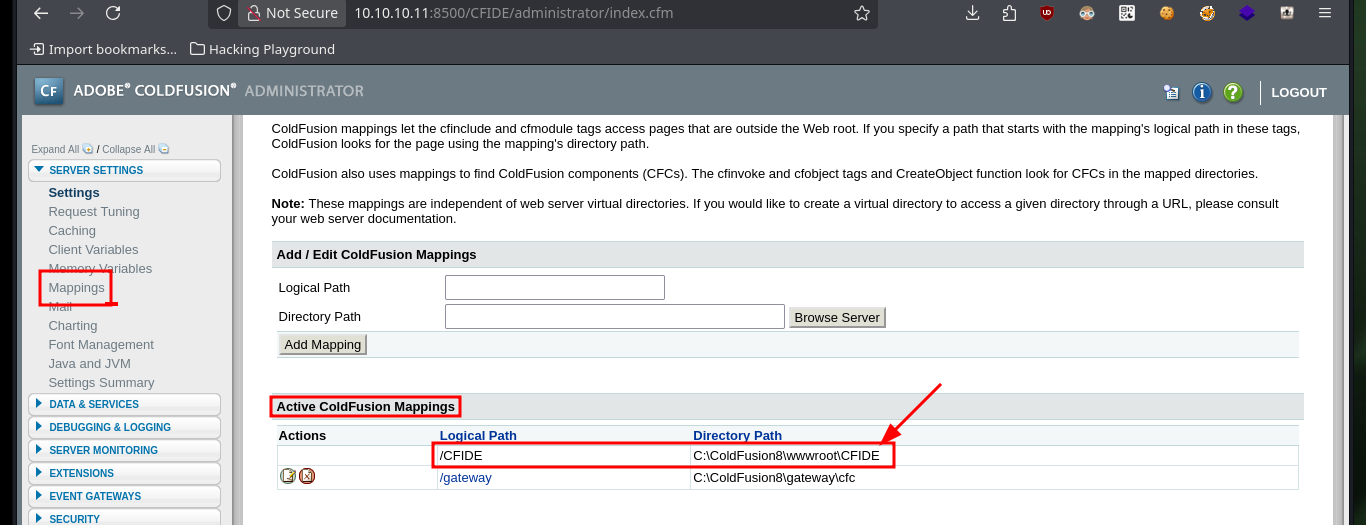Click the shield tracking protection icon
Viewport: 1366px width, 525px height.
(225, 13)
